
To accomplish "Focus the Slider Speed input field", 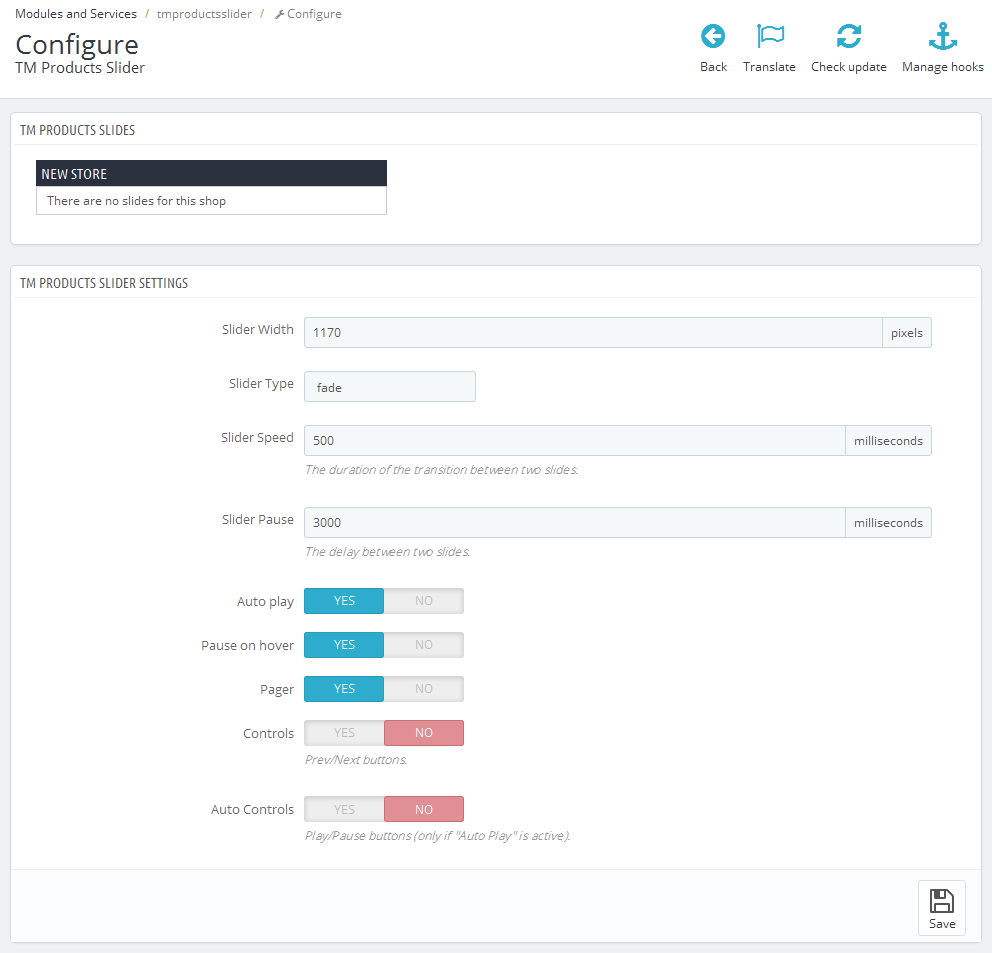I will 574,440.
